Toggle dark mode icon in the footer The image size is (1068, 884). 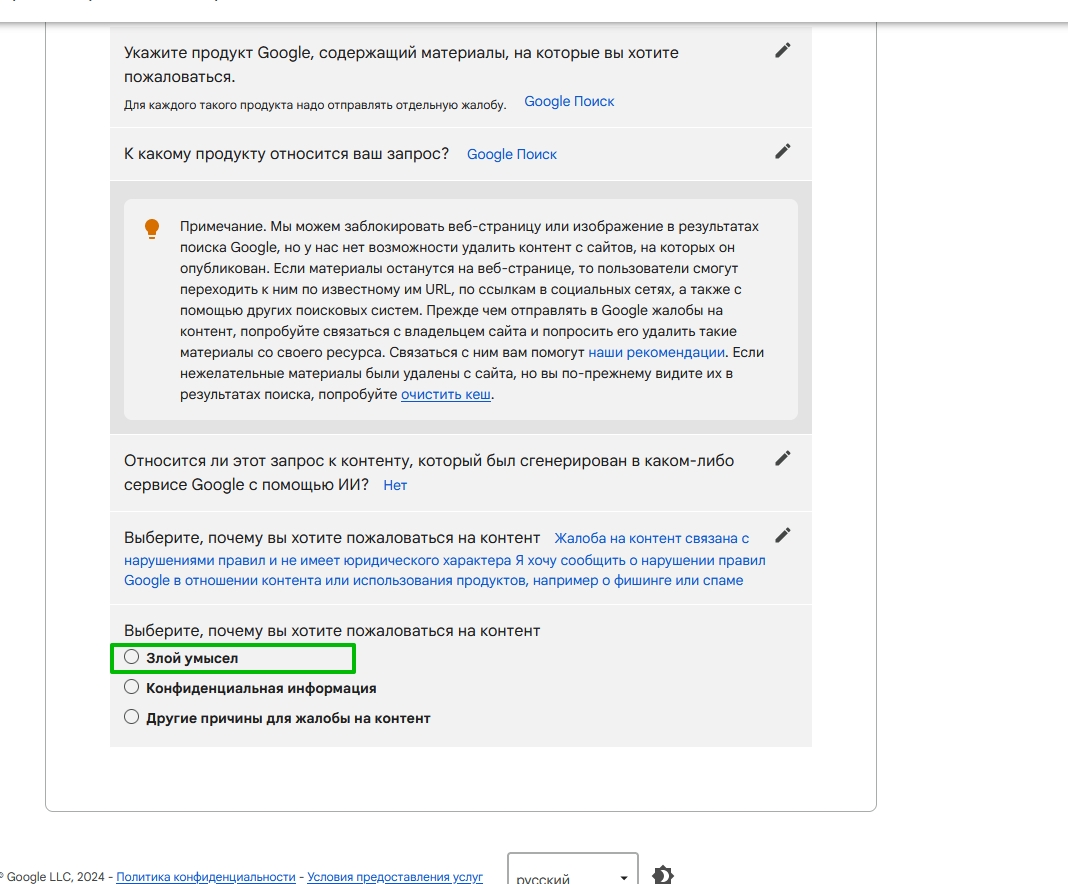tap(662, 876)
